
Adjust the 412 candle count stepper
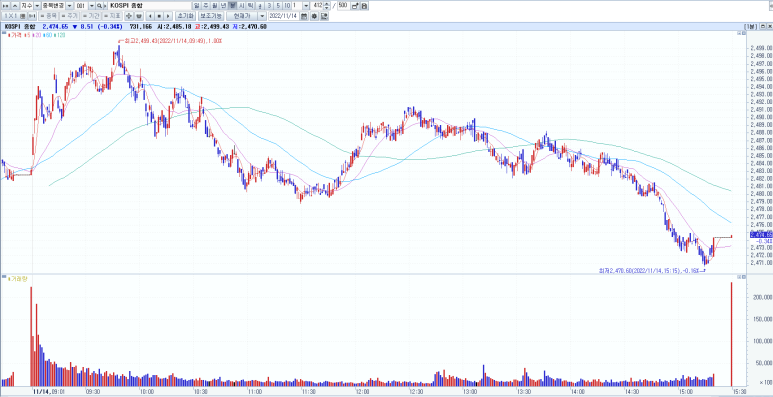click(x=327, y=6)
